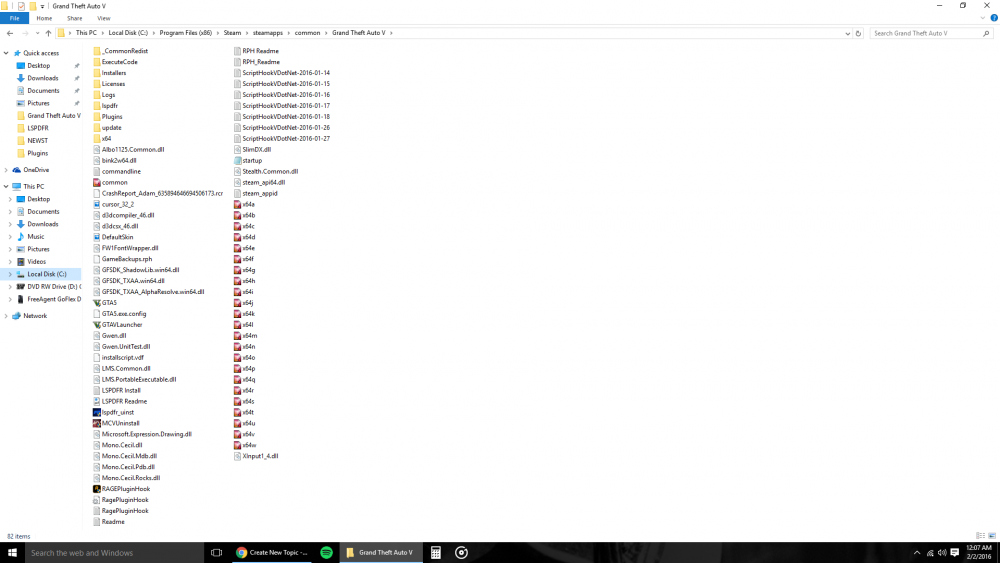Select the startup file icon
Screen dimensions: 1000x563
(x=237, y=161)
